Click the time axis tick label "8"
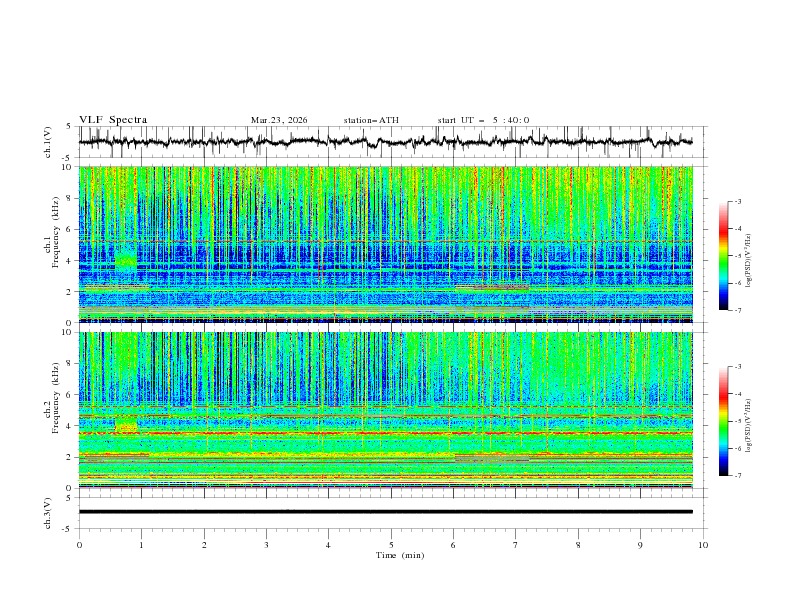 578,545
